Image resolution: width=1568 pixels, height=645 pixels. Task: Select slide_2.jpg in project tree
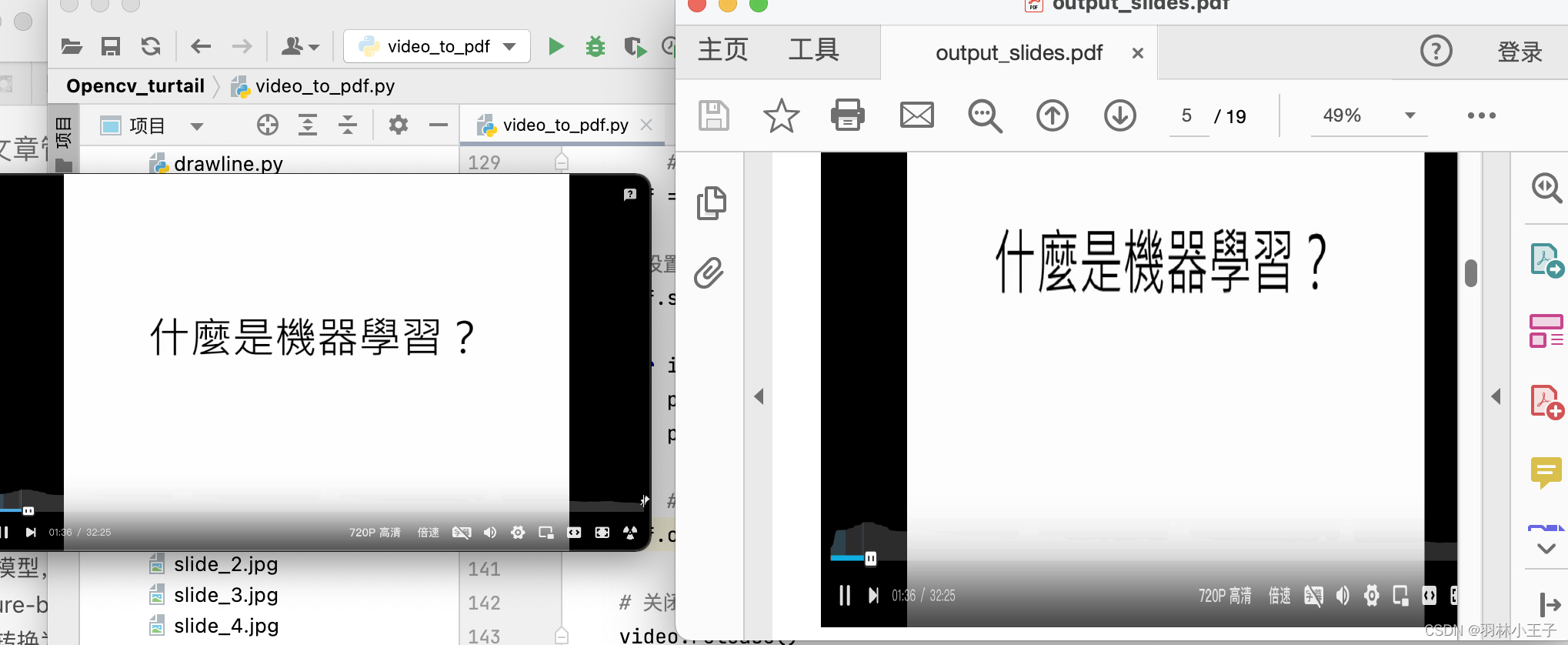tap(214, 564)
